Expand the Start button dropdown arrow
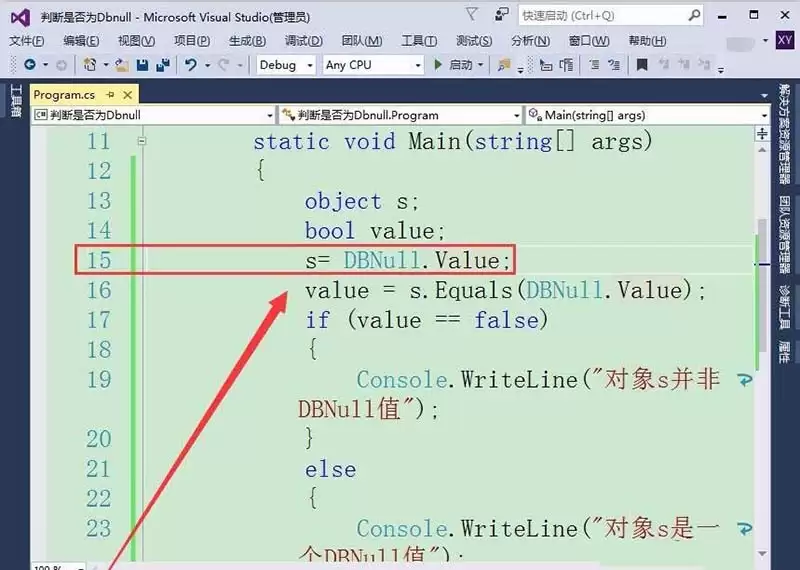 pos(480,65)
